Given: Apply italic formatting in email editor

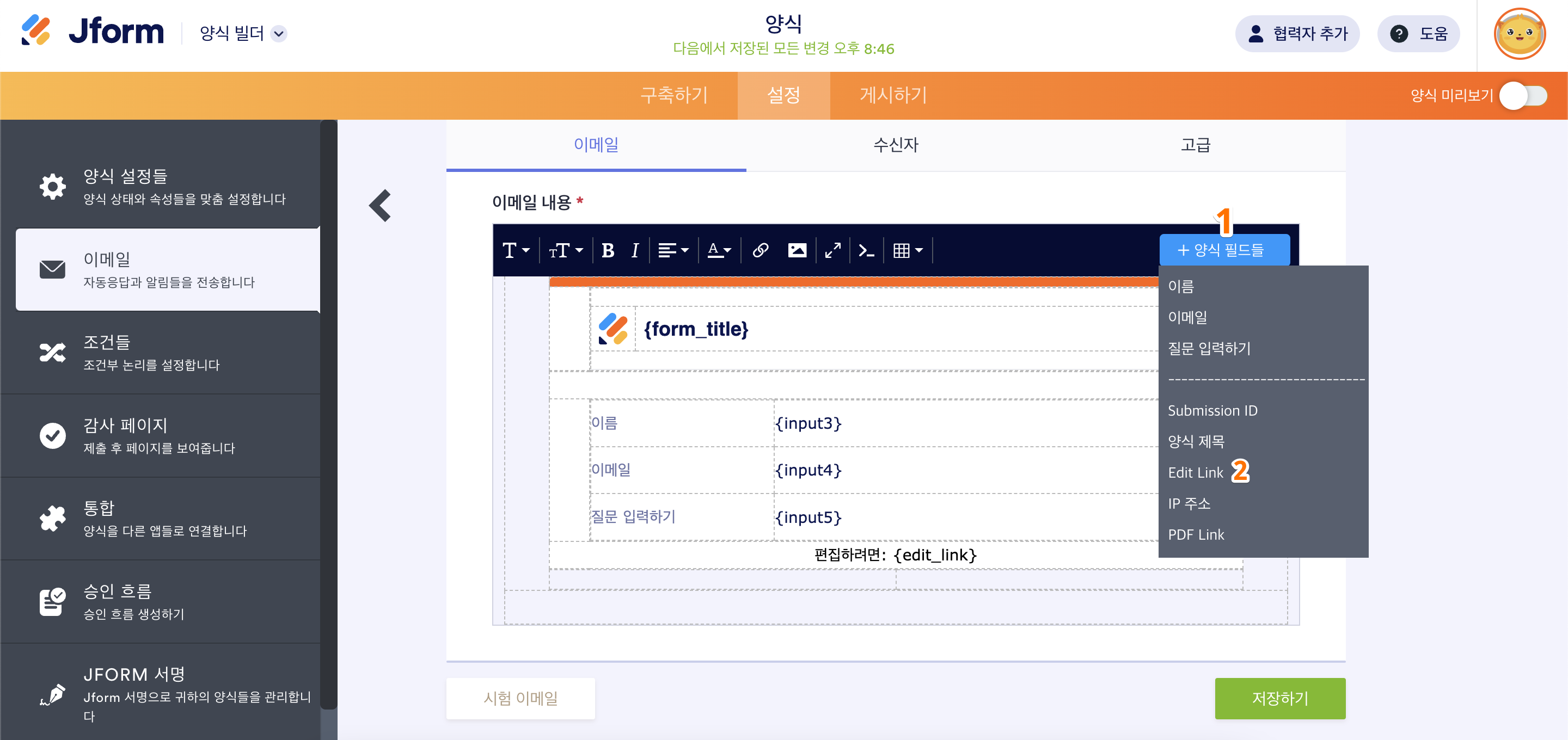Looking at the screenshot, I should point(635,250).
